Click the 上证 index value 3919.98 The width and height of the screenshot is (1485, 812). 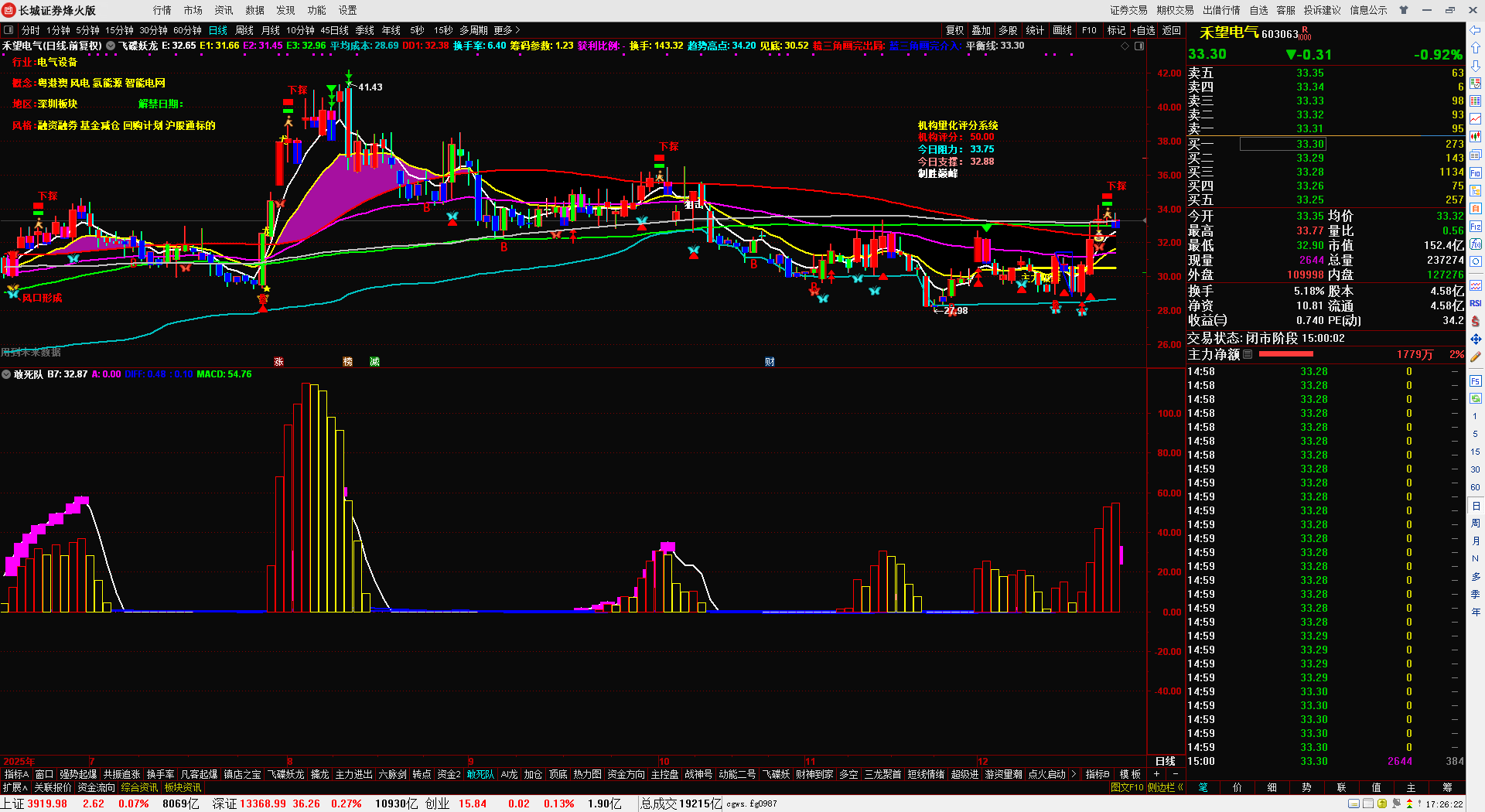[47, 804]
